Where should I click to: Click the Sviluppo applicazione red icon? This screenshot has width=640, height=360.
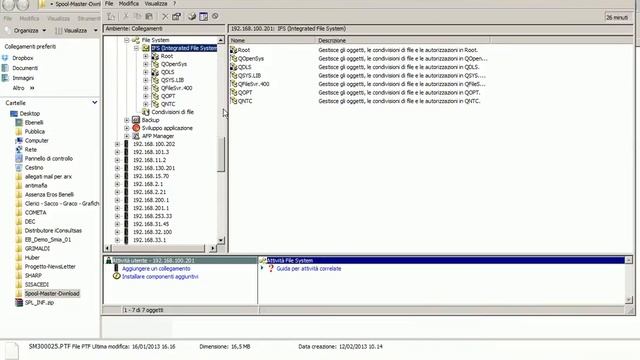click(x=136, y=128)
